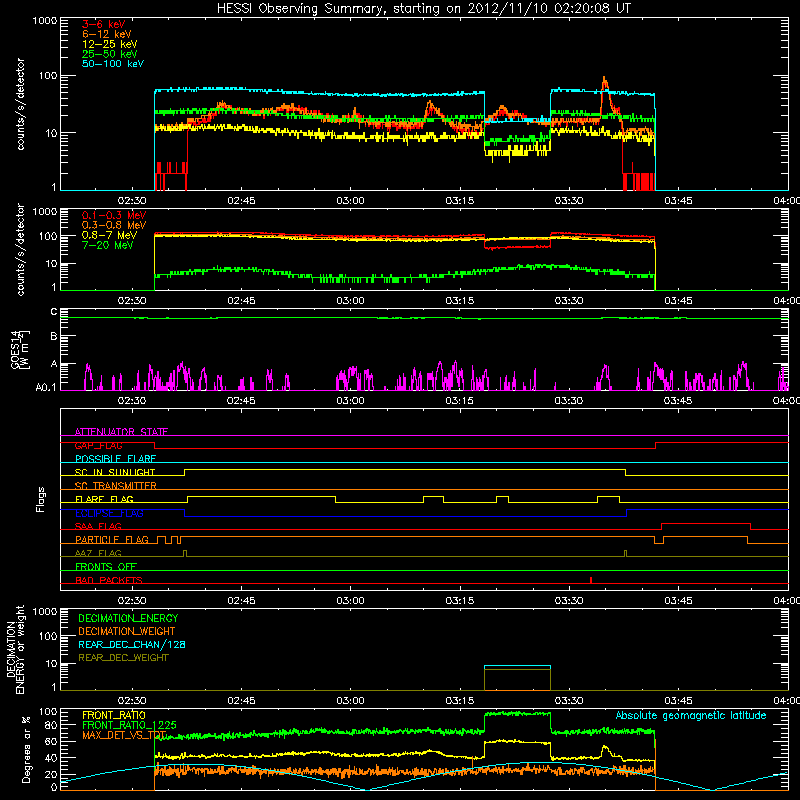Viewport: 800px width, 800px height.
Task: Click 'Absolute geomagnetic latitude' label
Action: pyautogui.click(x=691, y=716)
